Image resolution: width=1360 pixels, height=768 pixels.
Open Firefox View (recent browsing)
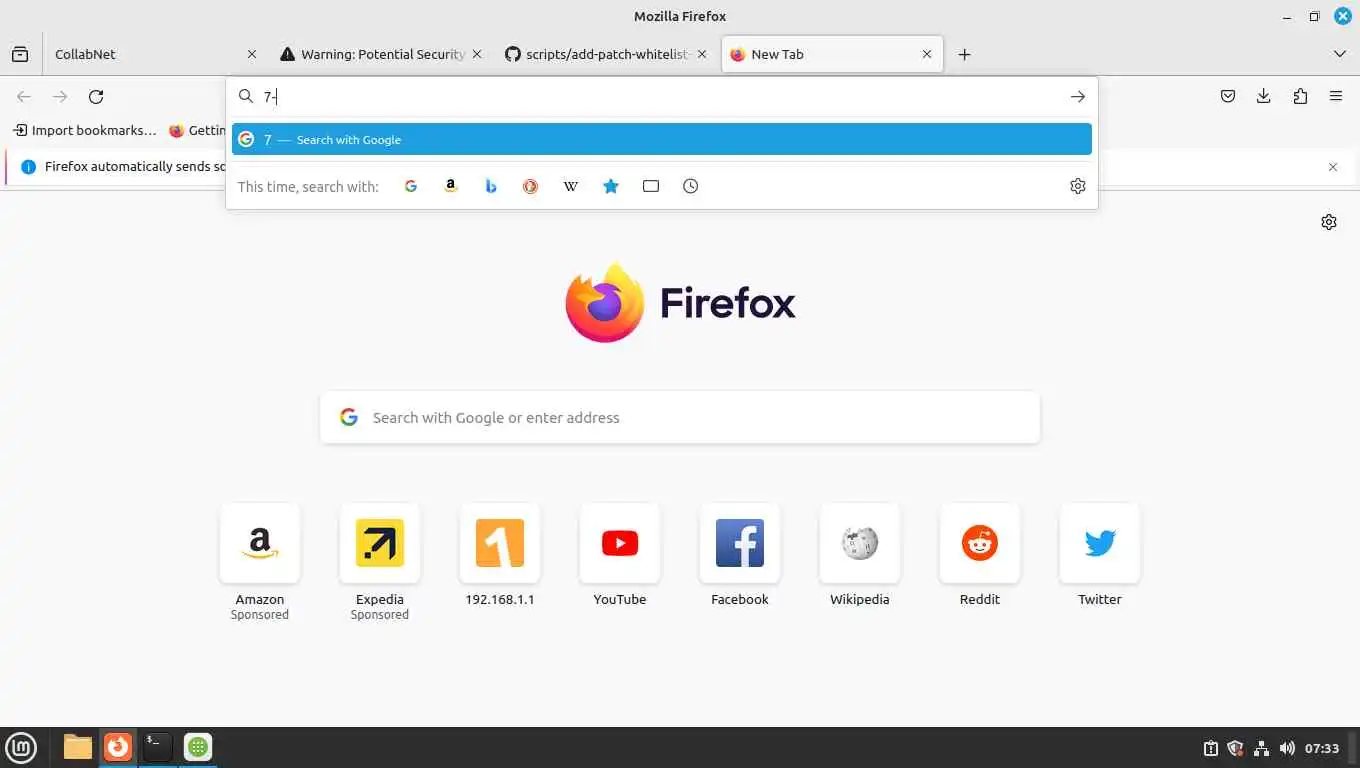click(20, 54)
